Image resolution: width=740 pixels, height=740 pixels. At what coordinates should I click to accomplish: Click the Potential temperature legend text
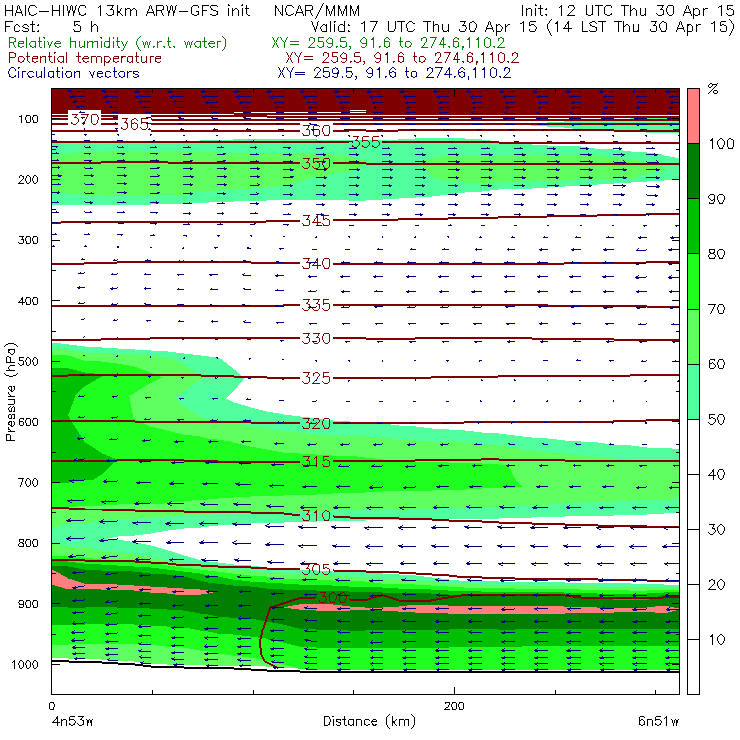pyautogui.click(x=84, y=58)
